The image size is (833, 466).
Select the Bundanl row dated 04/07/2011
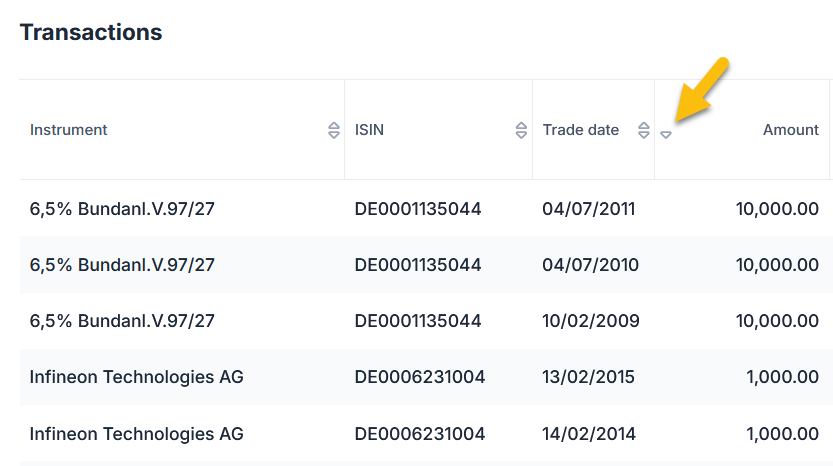[426, 209]
